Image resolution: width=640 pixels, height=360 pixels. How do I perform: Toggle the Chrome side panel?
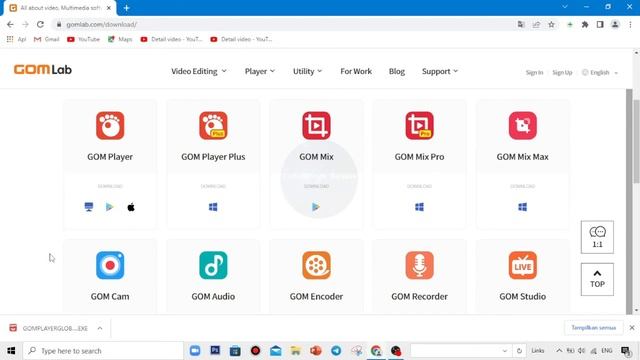pos(600,24)
